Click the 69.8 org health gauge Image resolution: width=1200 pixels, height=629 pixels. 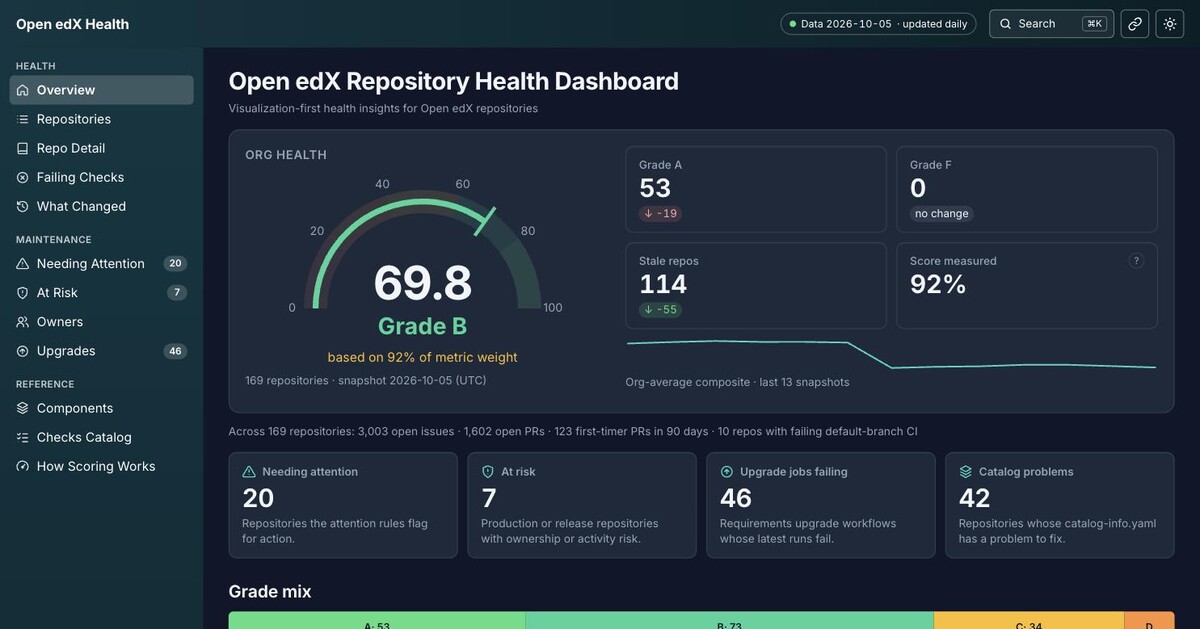click(x=422, y=258)
